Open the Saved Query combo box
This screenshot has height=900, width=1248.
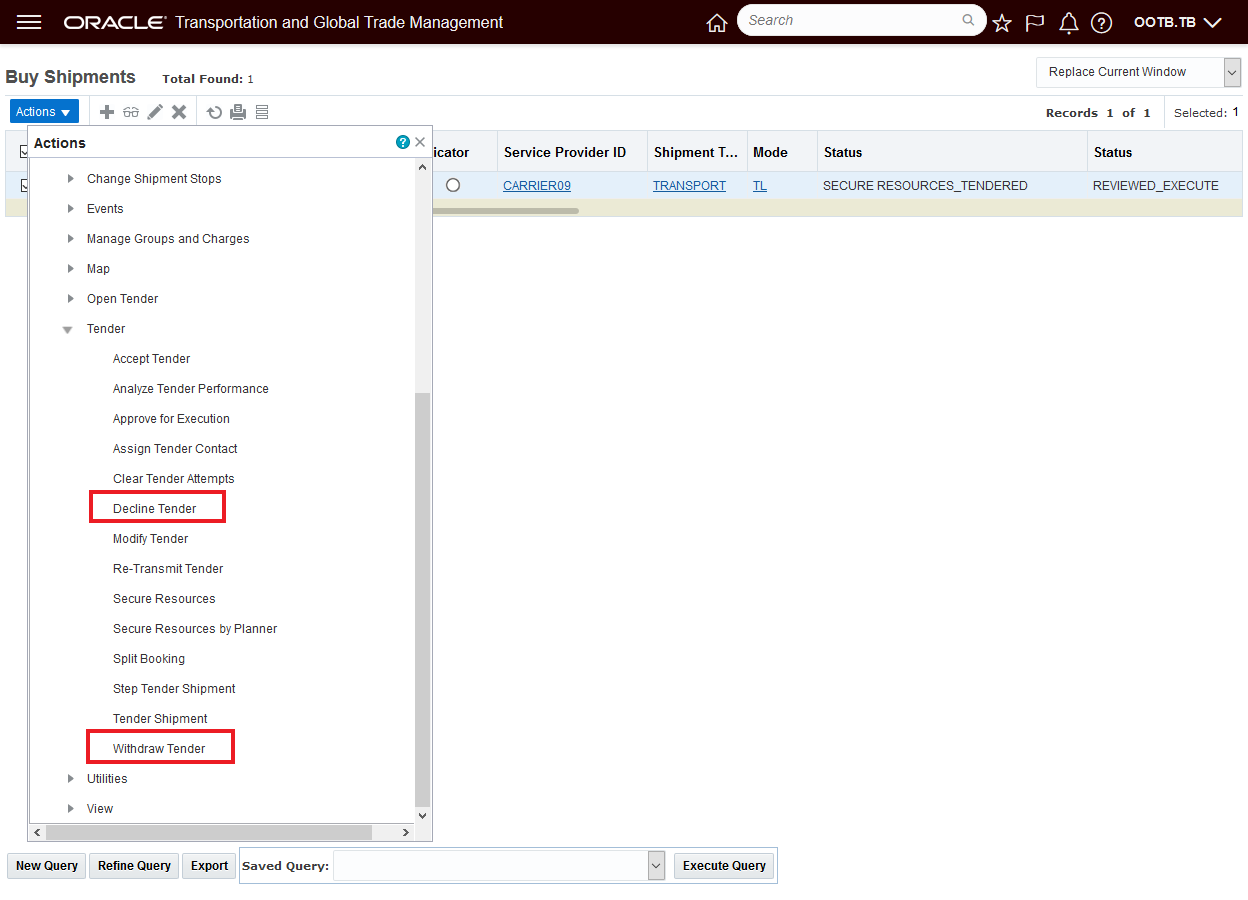pos(499,866)
